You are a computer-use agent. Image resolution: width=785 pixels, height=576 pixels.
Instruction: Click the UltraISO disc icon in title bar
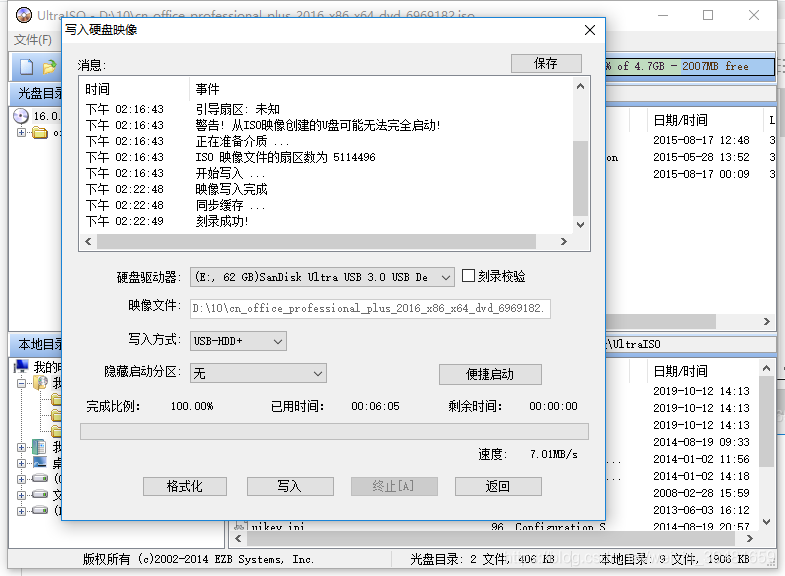pyautogui.click(x=24, y=15)
